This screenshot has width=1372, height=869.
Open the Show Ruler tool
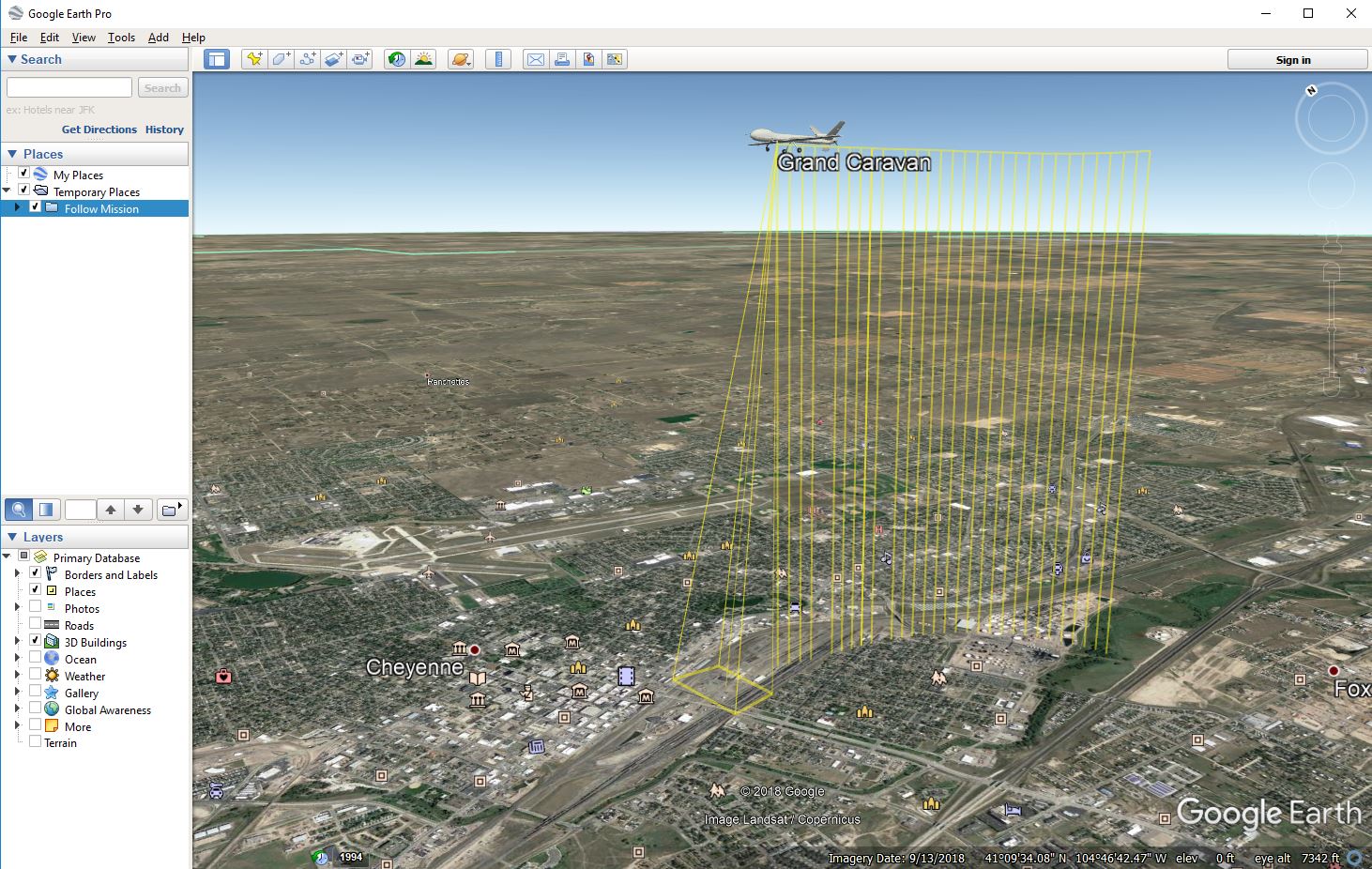click(x=498, y=59)
